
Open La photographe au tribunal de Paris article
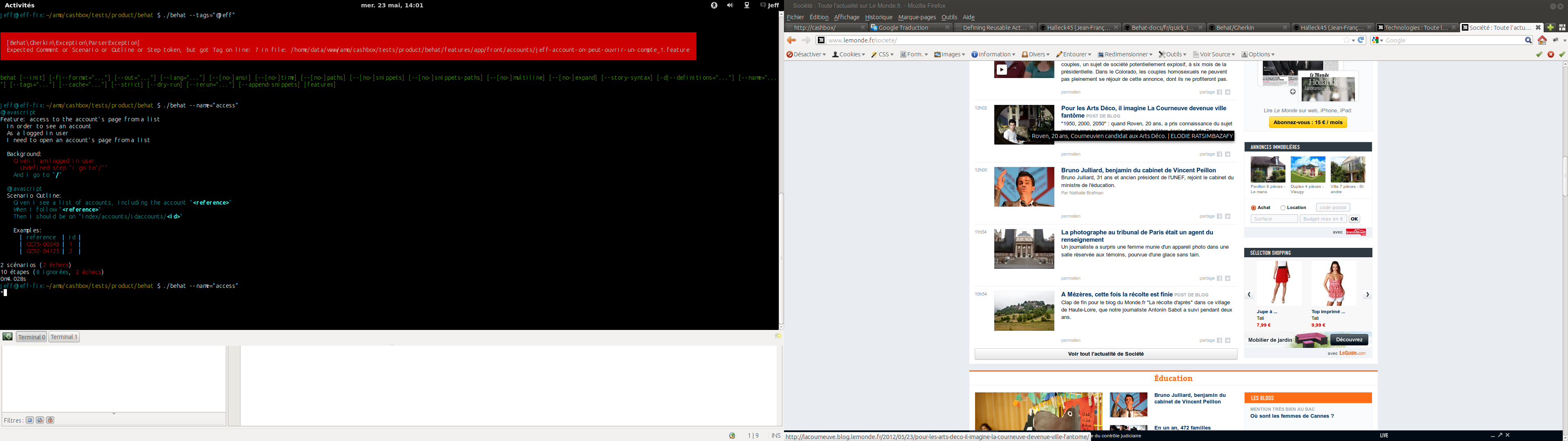point(1136,236)
